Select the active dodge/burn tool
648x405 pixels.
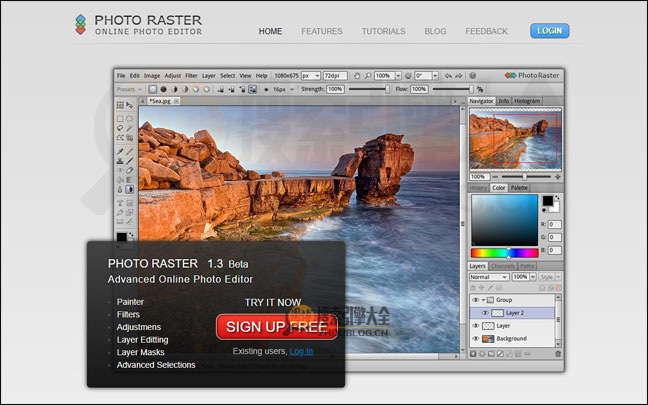click(x=129, y=189)
